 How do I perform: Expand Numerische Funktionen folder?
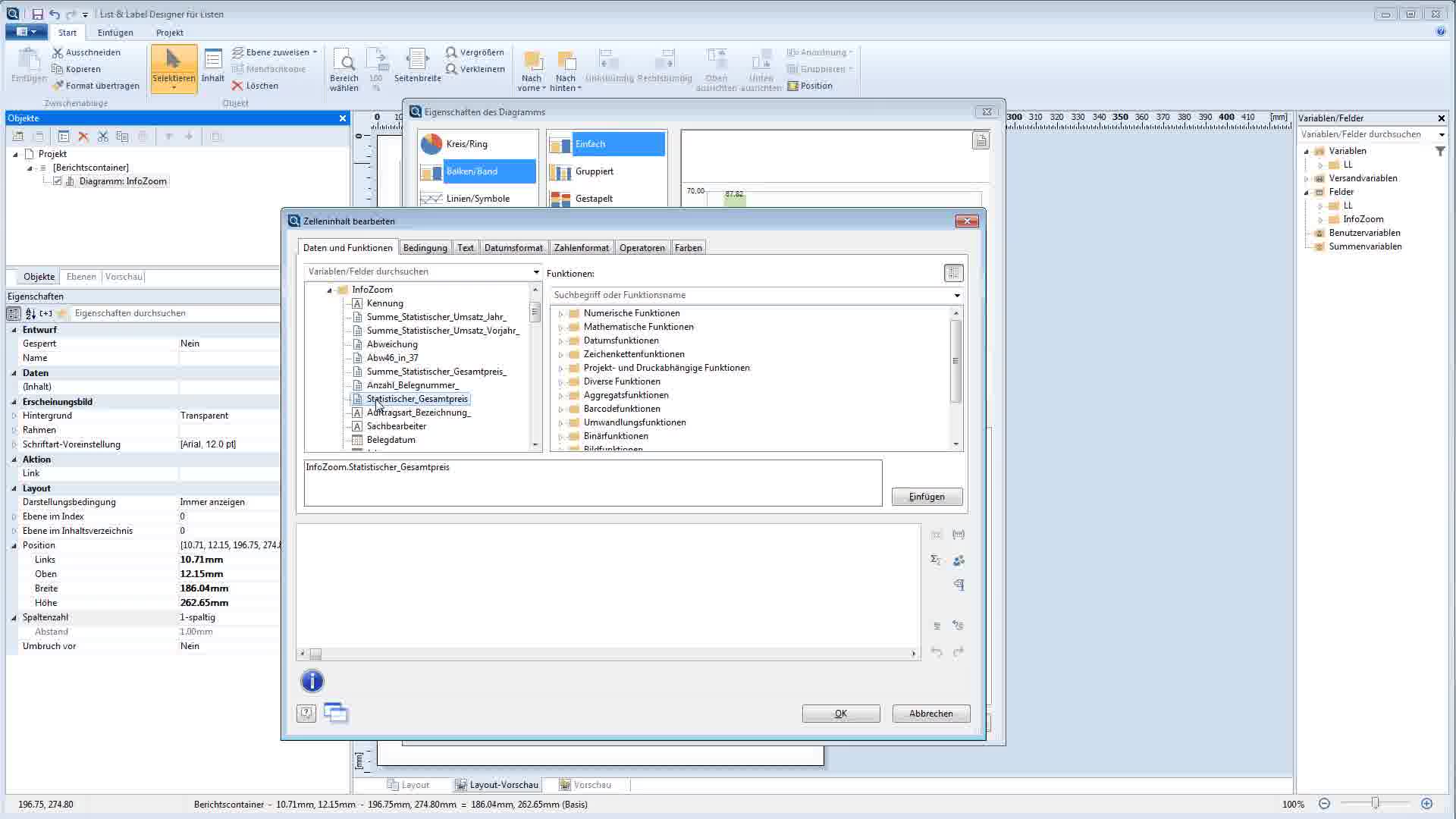point(560,313)
